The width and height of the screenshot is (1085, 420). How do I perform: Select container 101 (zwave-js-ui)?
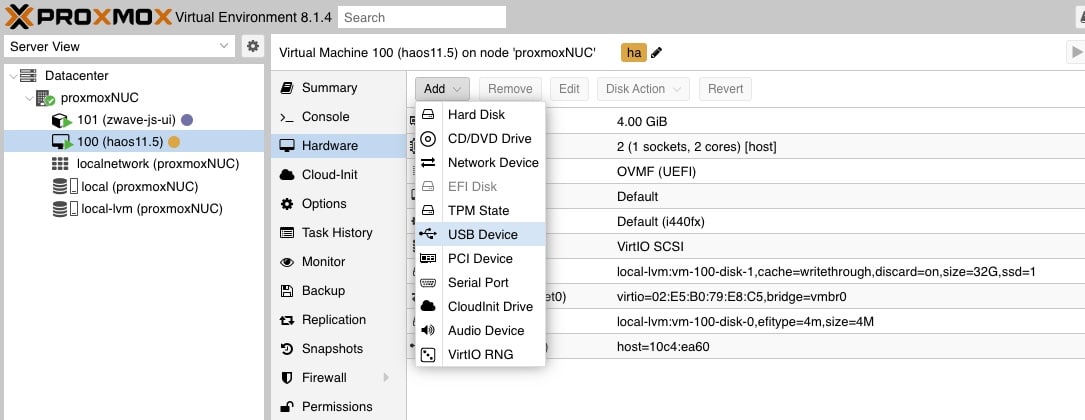[128, 120]
